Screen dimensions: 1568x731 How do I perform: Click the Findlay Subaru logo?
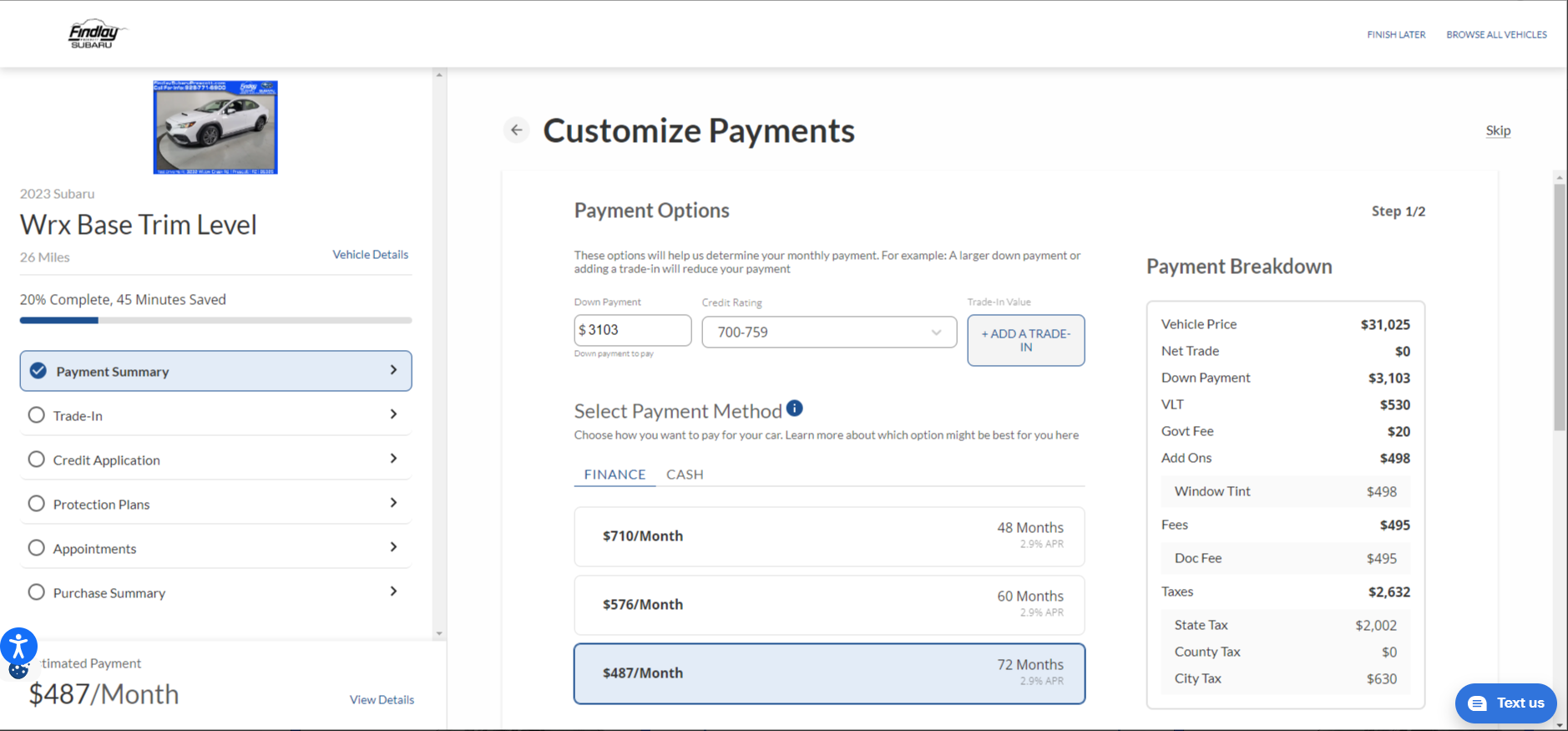94,34
